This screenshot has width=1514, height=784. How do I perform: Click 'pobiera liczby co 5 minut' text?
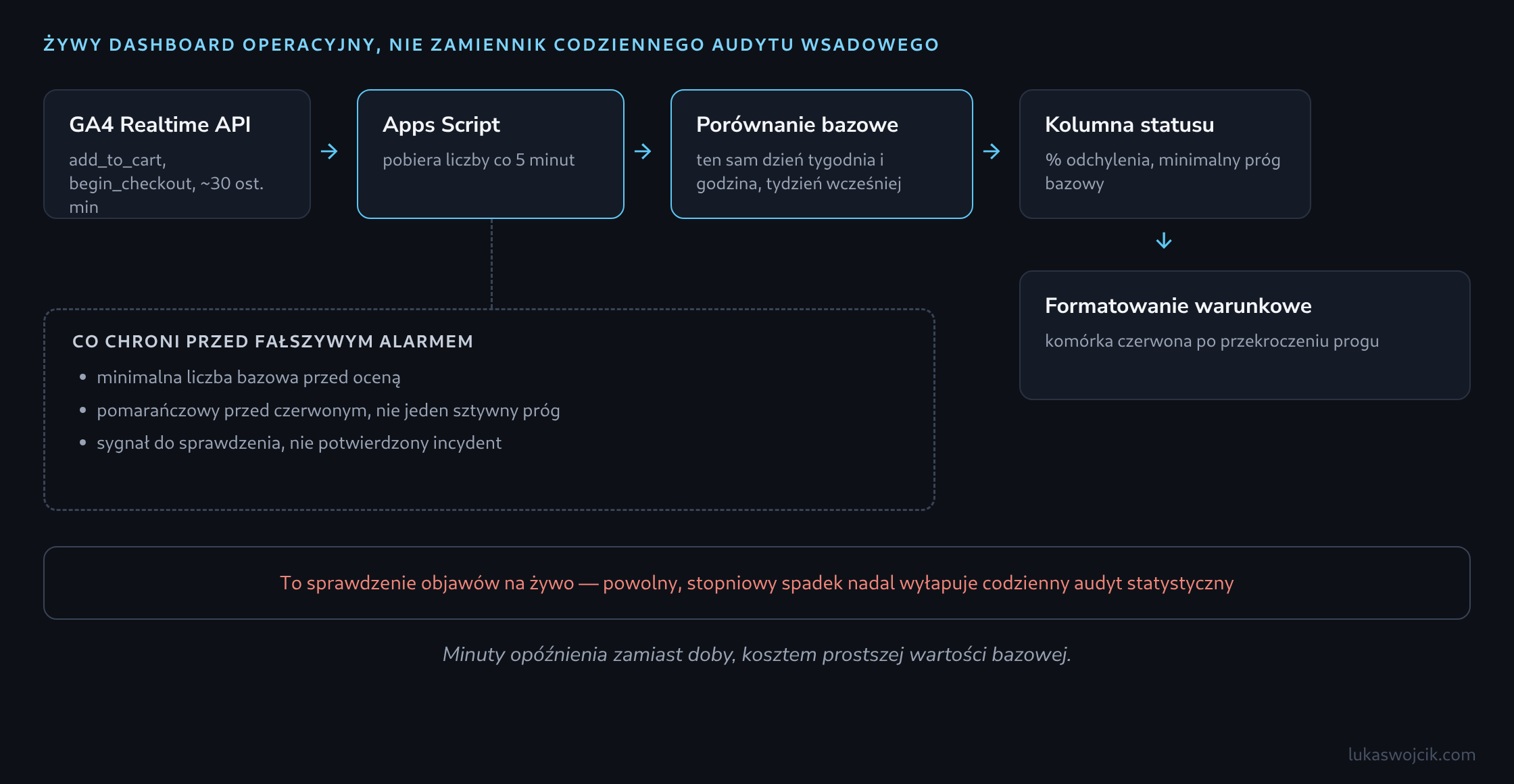[479, 160]
